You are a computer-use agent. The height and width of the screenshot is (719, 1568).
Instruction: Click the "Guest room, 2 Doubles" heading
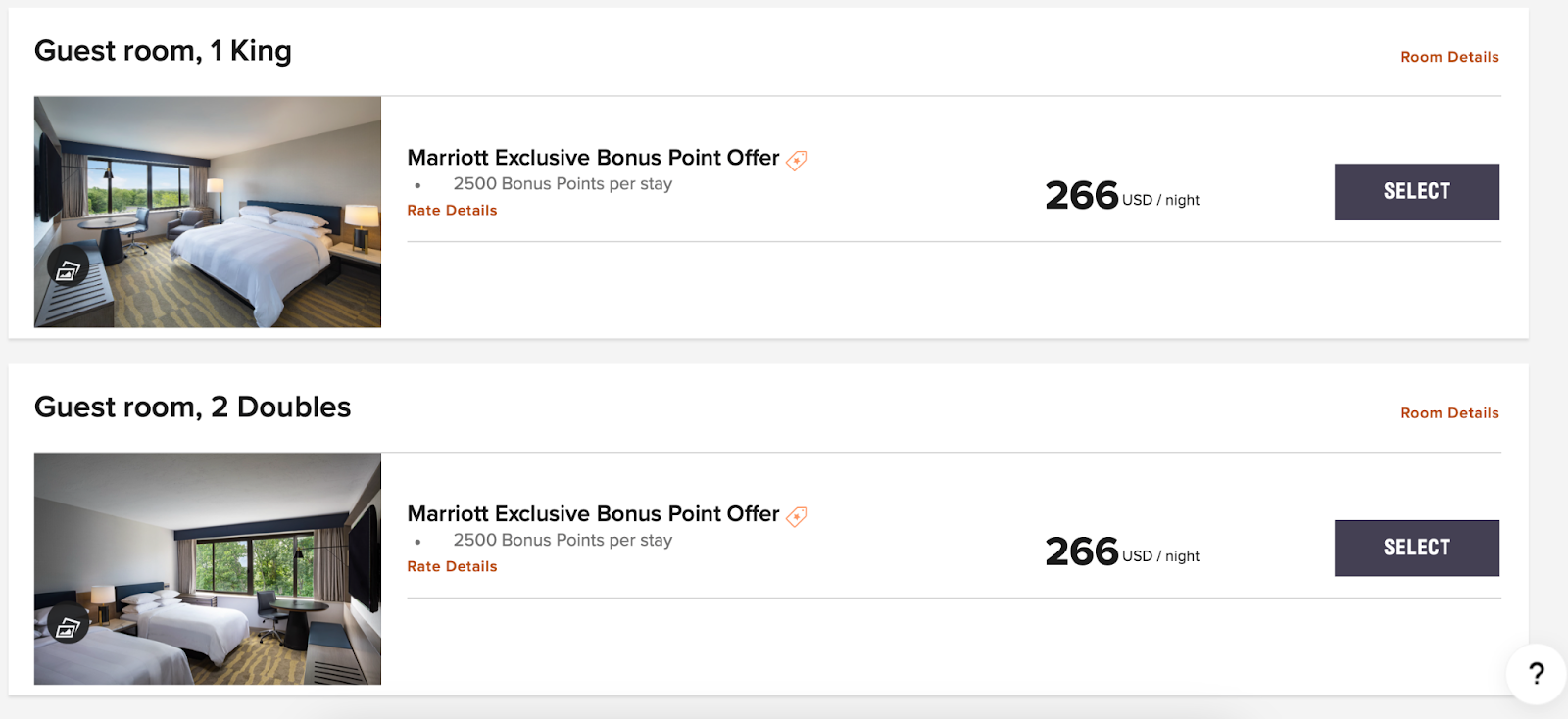click(192, 407)
